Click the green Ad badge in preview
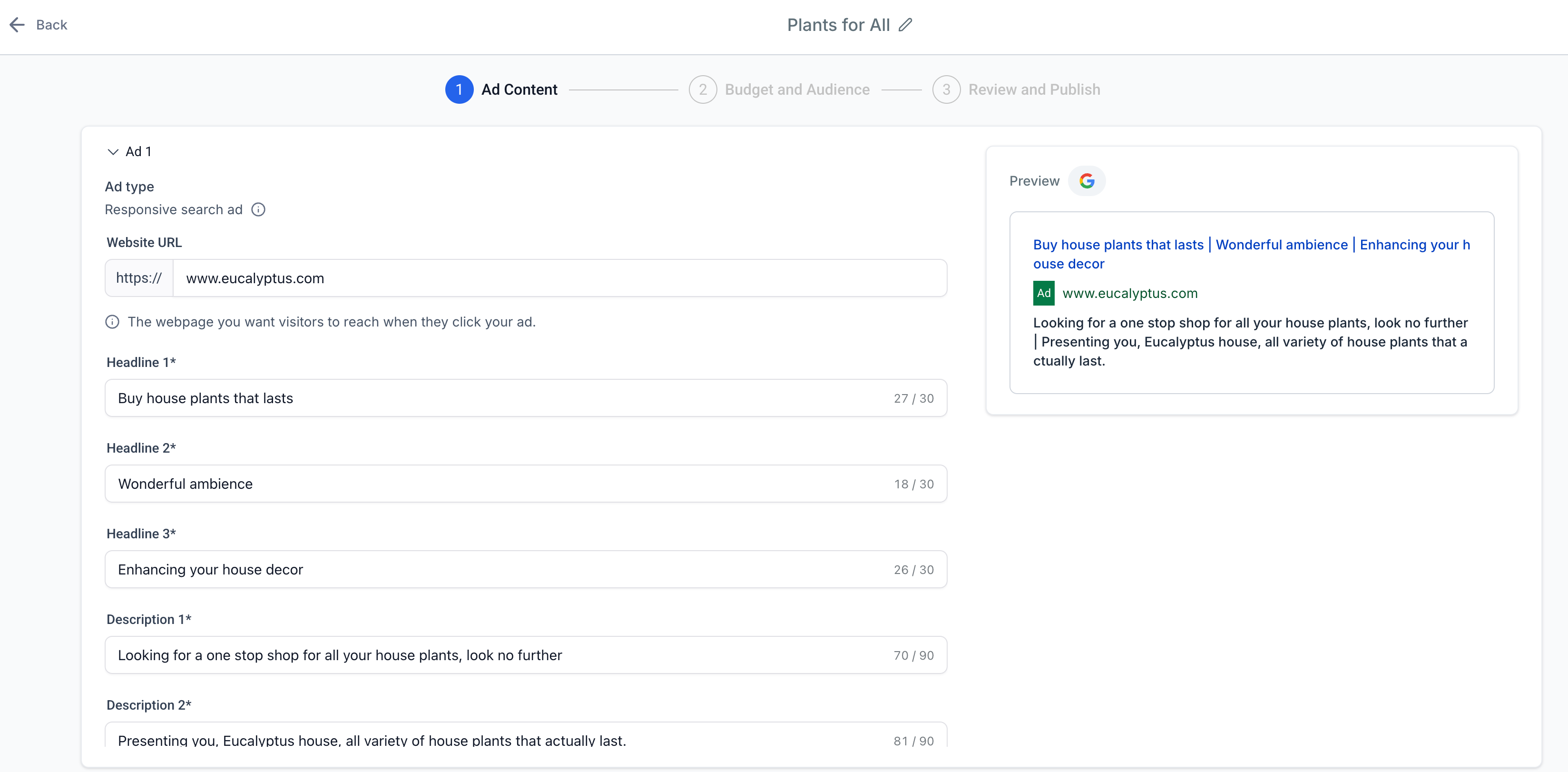This screenshot has width=1568, height=772. (x=1043, y=293)
